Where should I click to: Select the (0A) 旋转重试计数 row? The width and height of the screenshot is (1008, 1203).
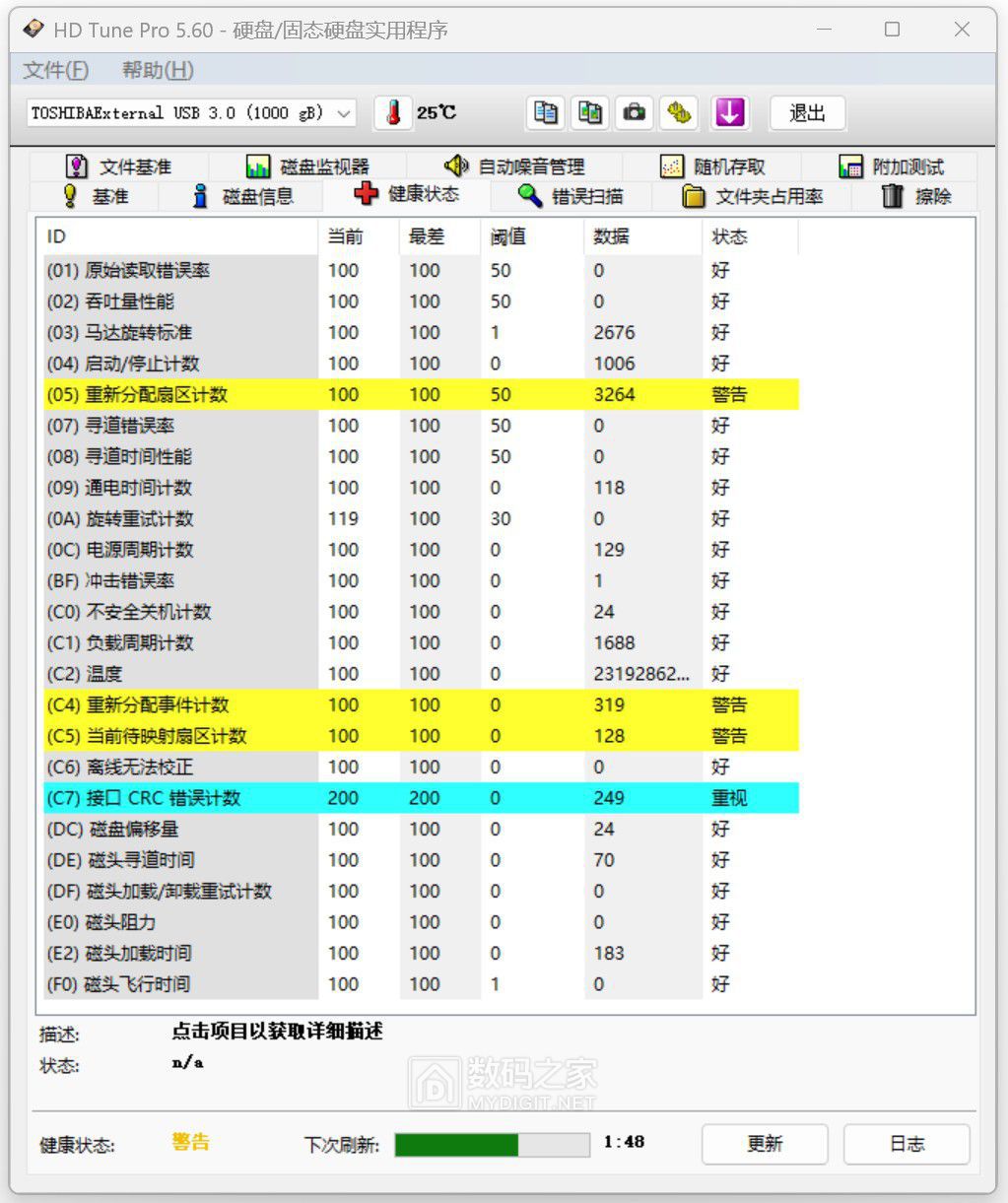421,518
